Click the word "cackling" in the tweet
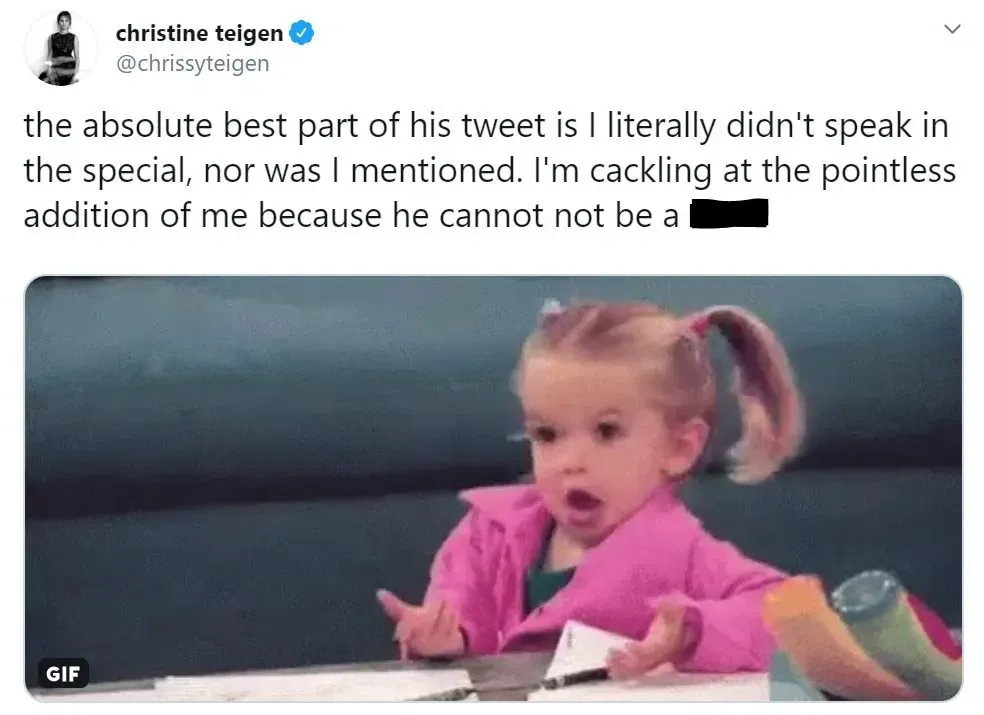Screen dimensions: 984x715 [649, 170]
